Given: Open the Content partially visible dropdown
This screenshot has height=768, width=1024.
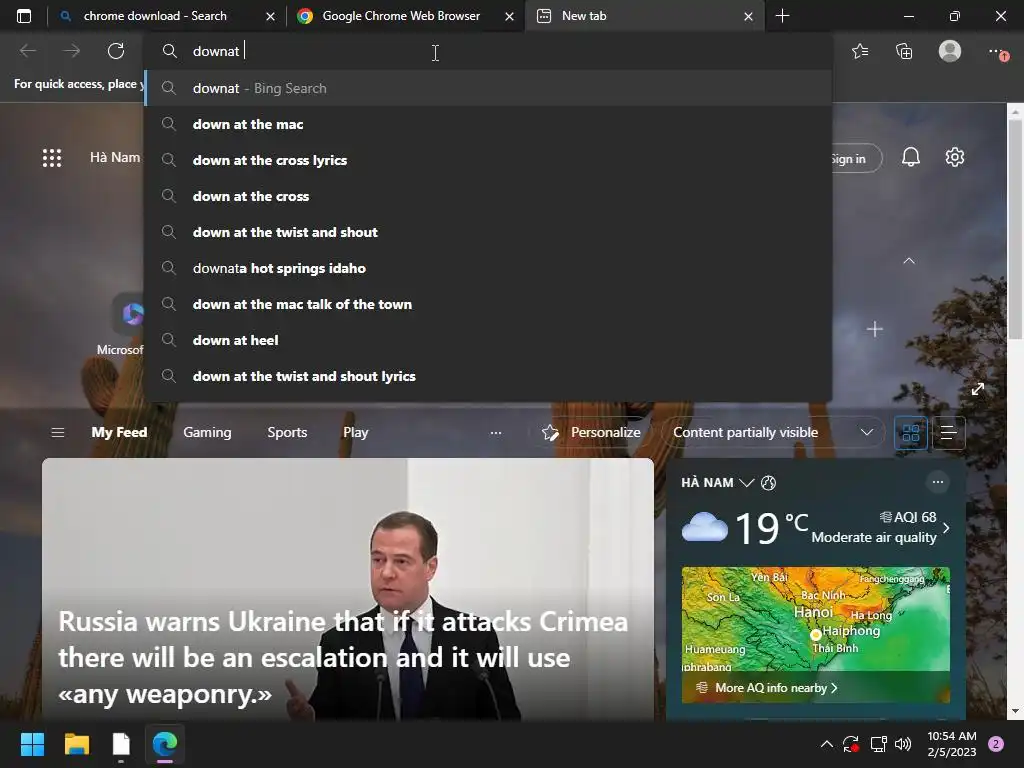Looking at the screenshot, I should pyautogui.click(x=773, y=432).
